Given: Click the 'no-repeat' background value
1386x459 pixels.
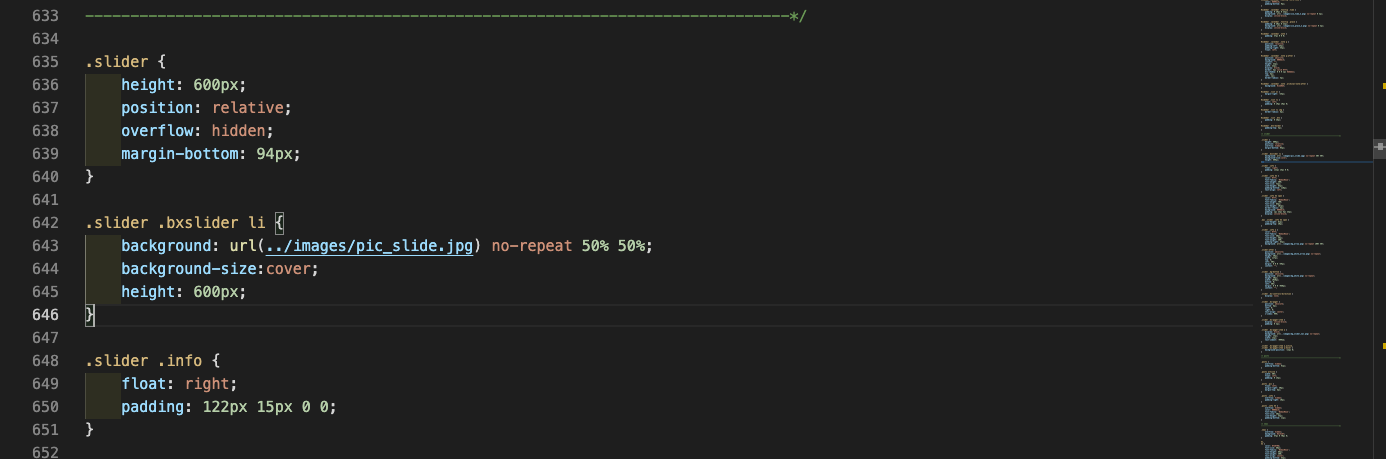Looking at the screenshot, I should coord(531,246).
